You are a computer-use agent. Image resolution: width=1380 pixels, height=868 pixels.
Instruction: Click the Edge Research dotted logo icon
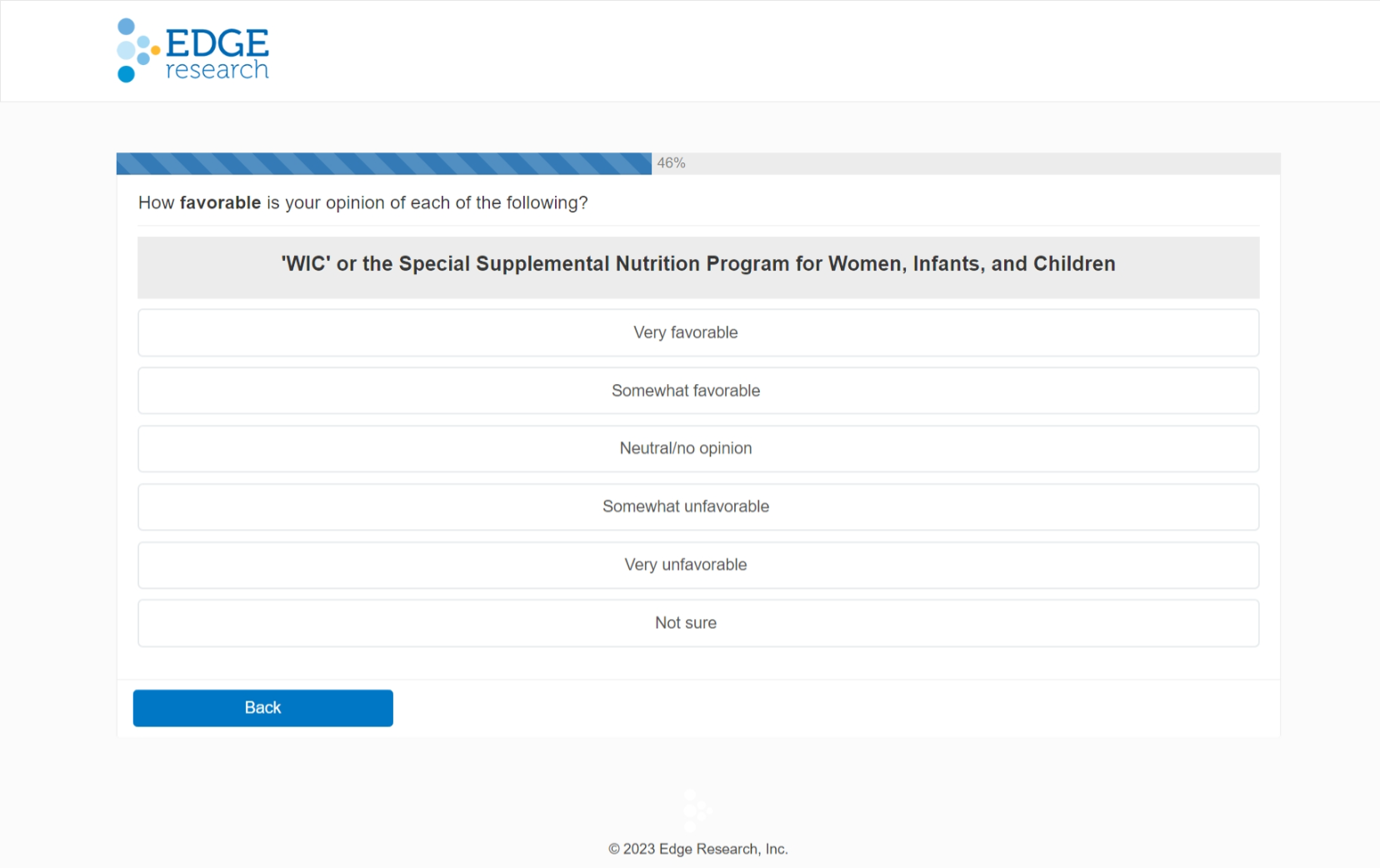coord(133,50)
